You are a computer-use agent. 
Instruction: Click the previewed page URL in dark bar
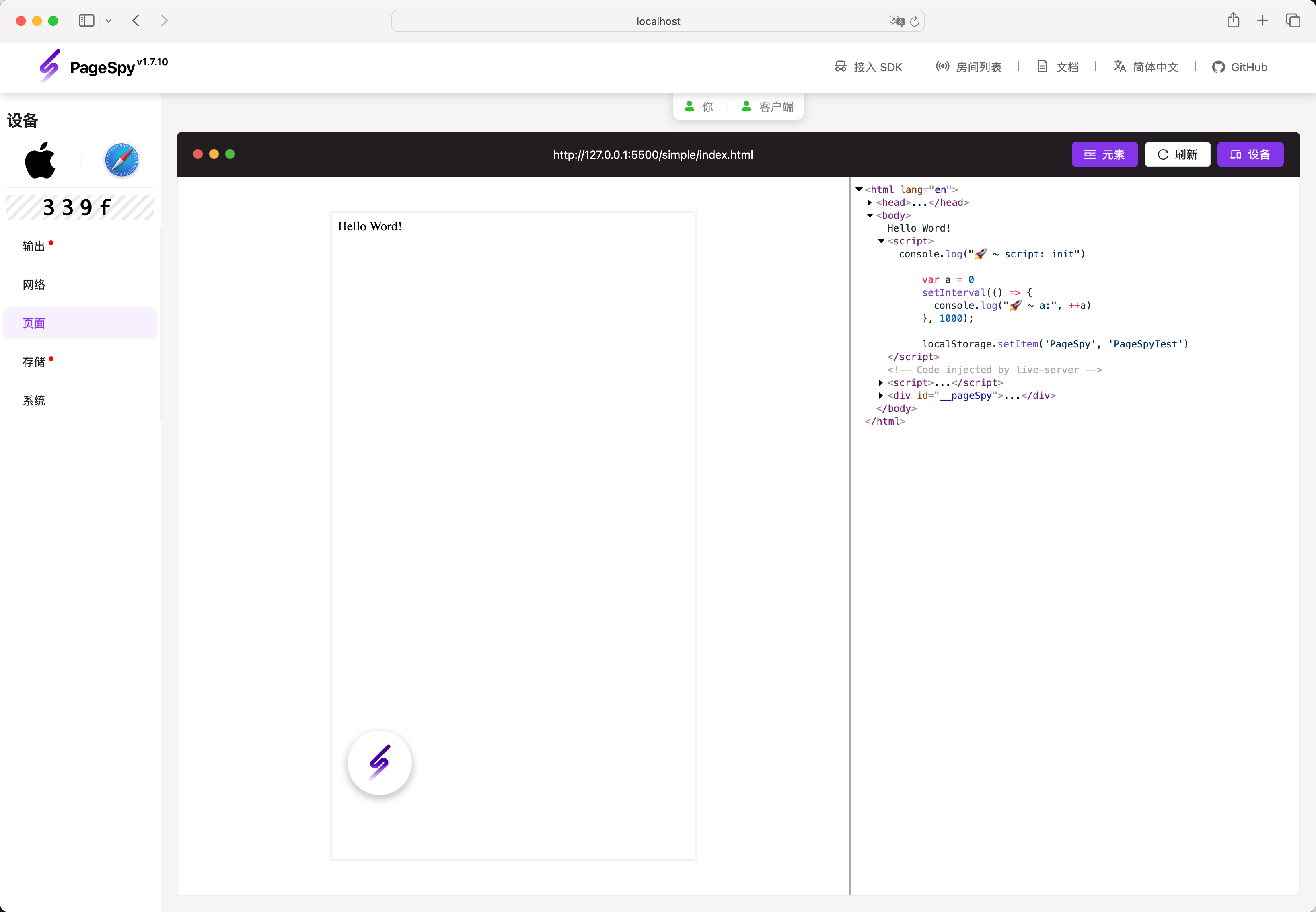pos(653,155)
